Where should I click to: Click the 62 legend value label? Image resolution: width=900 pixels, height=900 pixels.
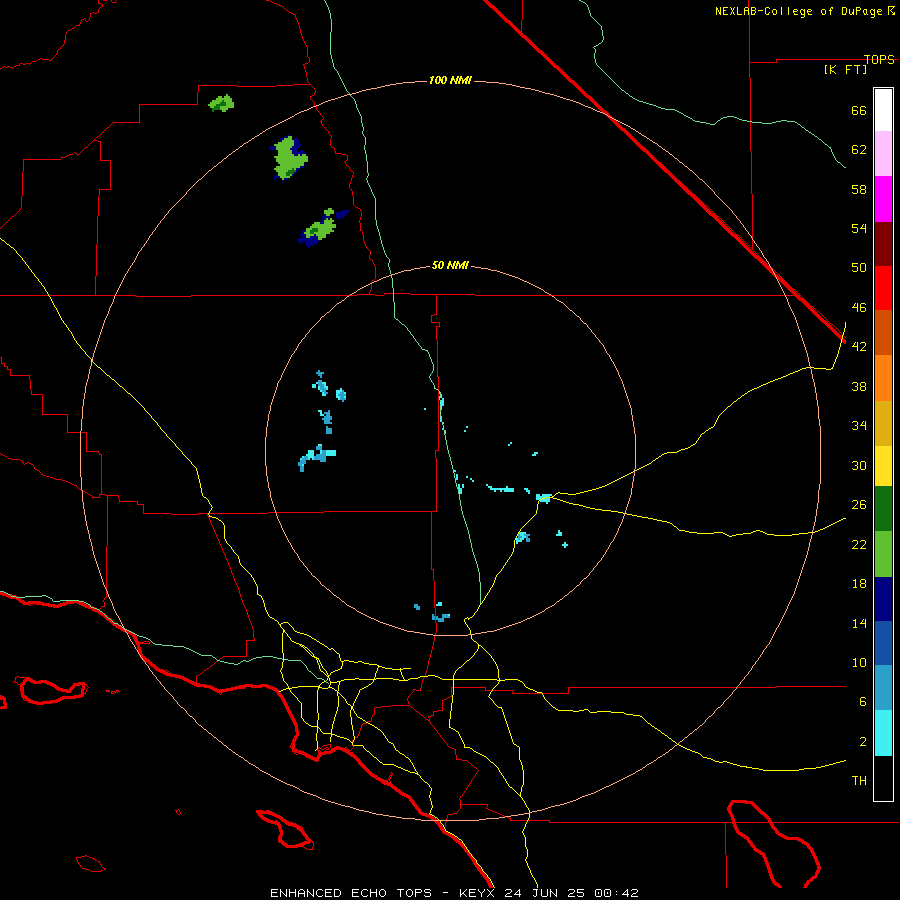[859, 150]
